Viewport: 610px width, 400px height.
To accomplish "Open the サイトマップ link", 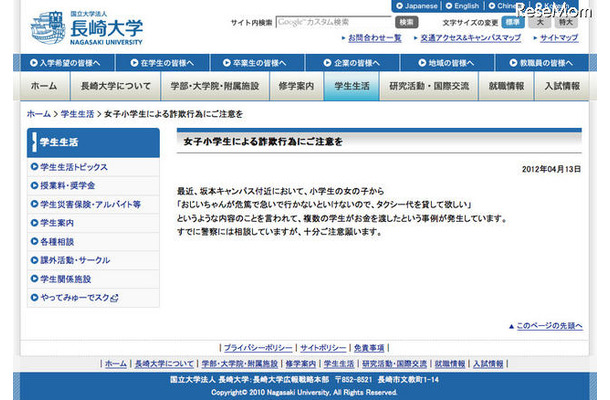I will [559, 38].
